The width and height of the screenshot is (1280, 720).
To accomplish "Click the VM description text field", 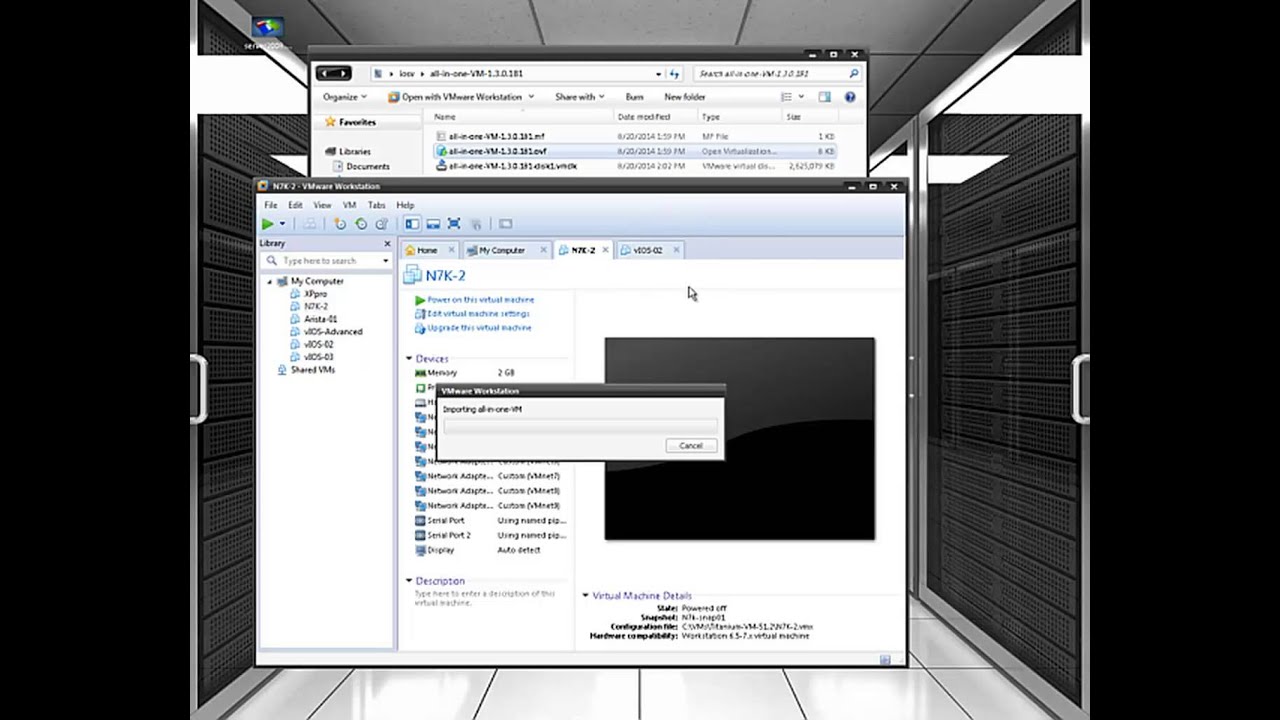I will 485,598.
